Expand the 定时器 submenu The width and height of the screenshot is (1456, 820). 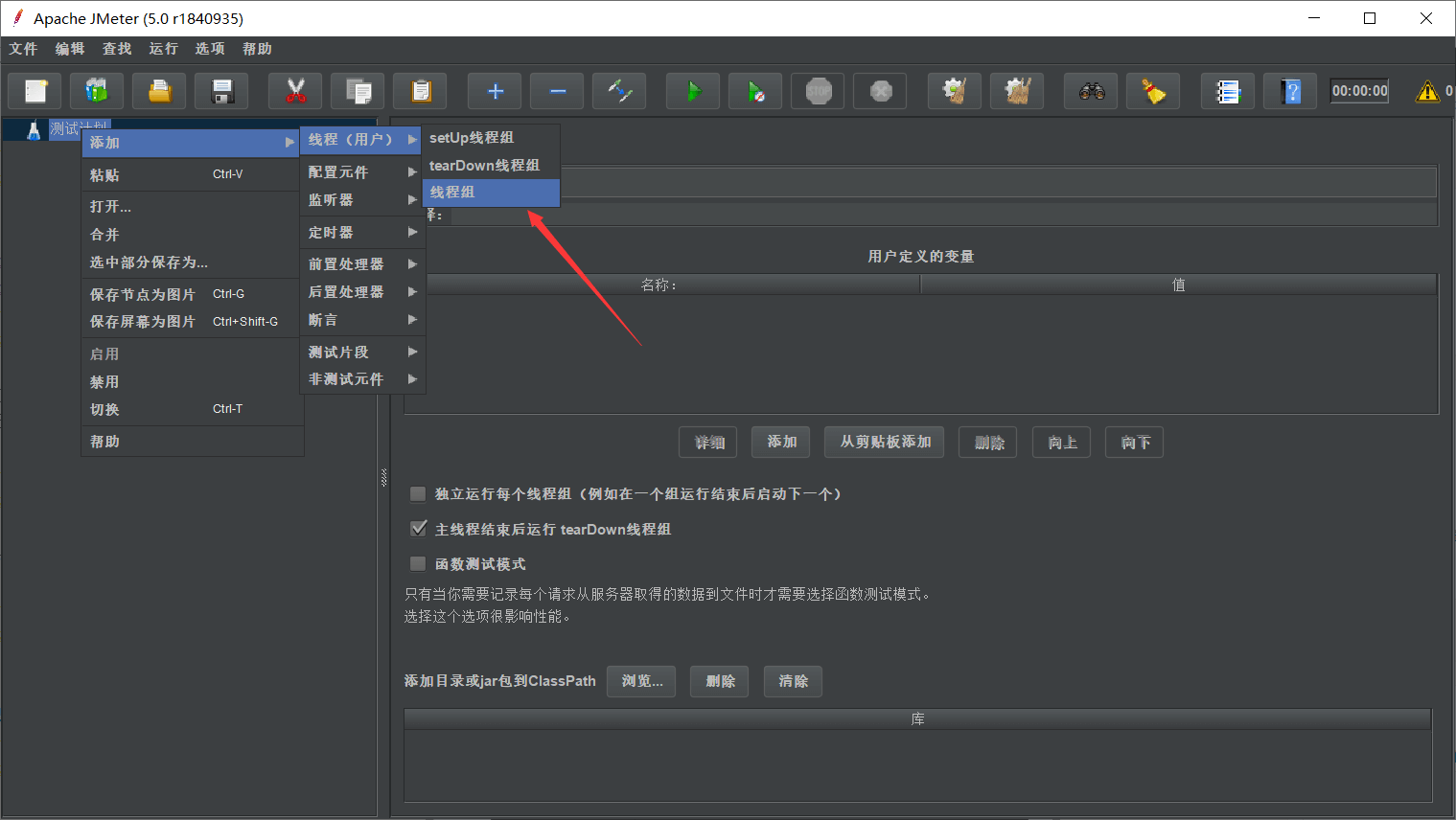click(x=362, y=233)
